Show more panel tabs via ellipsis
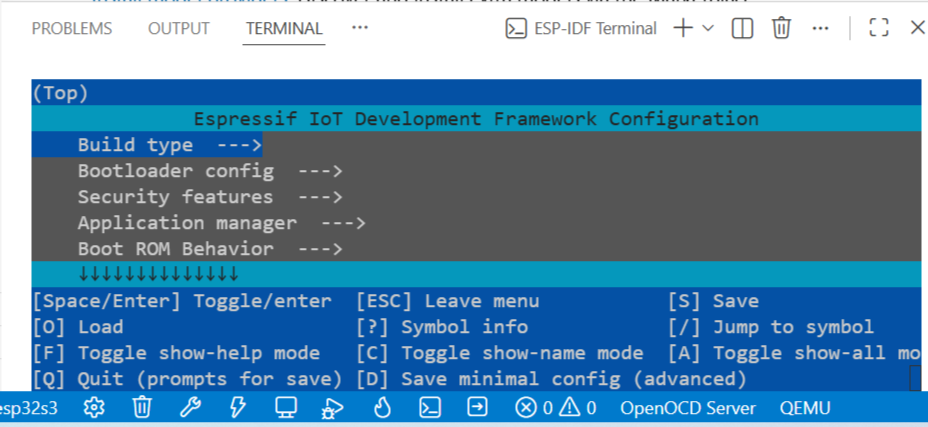Viewport: 928px width, 427px height. pos(360,28)
